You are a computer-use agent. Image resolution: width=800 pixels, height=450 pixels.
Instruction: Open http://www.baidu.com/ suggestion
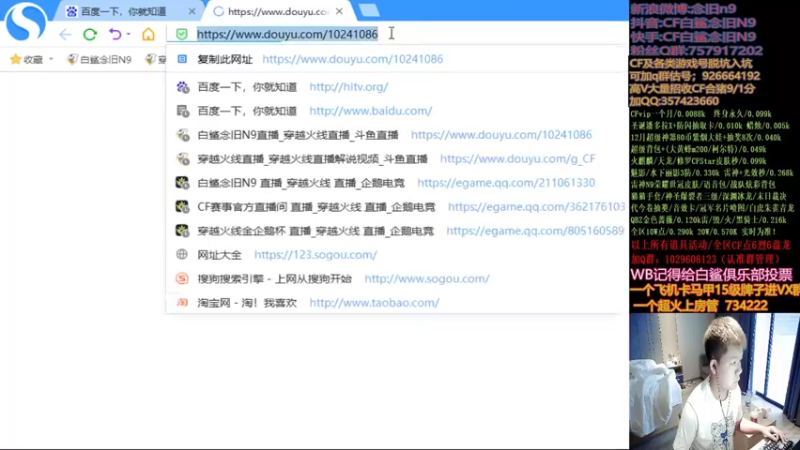[370, 111]
